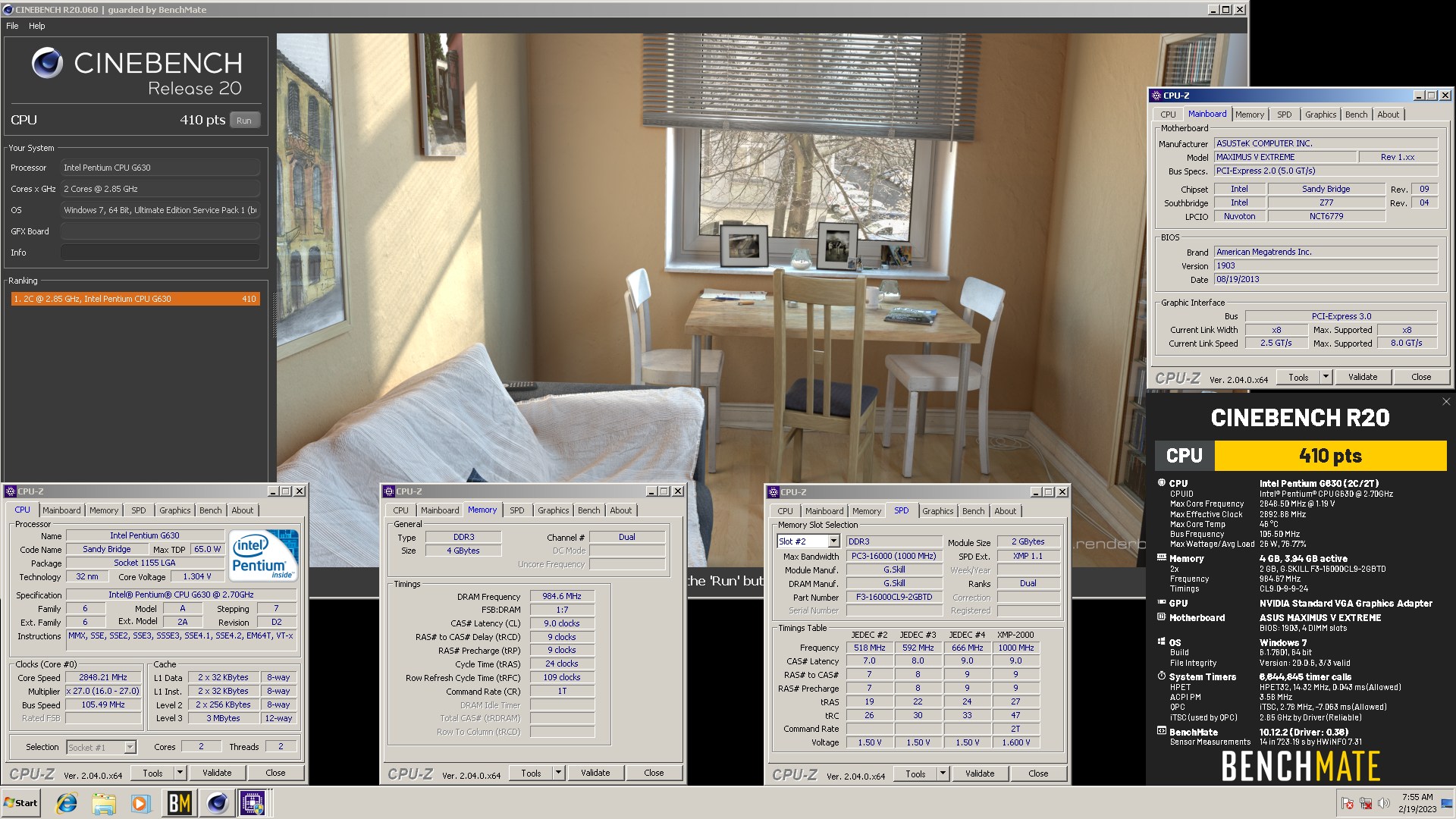Image resolution: width=1456 pixels, height=819 pixels.
Task: Expand Tools arrow in CPU-Z Memory window
Action: click(558, 773)
